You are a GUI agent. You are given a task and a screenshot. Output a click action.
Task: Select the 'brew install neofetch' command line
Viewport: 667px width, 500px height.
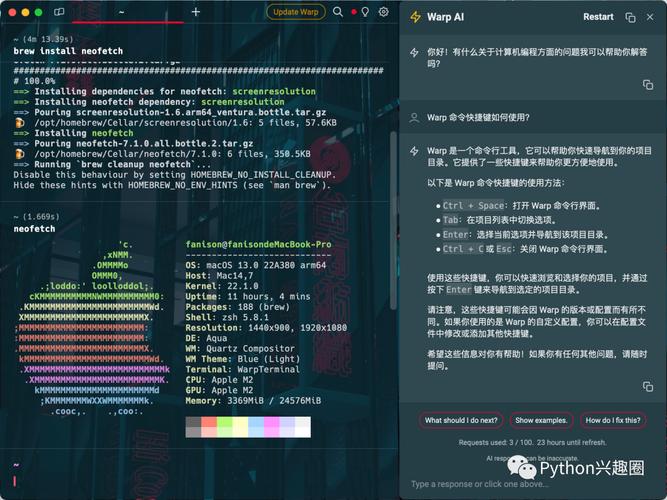click(x=68, y=51)
